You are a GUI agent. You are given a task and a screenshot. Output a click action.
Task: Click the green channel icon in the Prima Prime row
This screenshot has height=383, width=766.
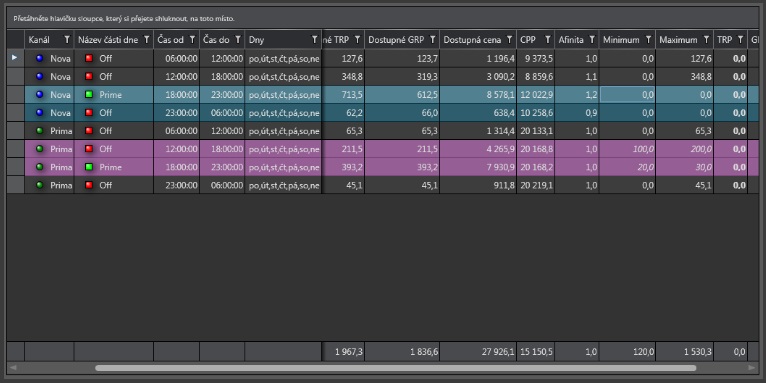pos(40,167)
